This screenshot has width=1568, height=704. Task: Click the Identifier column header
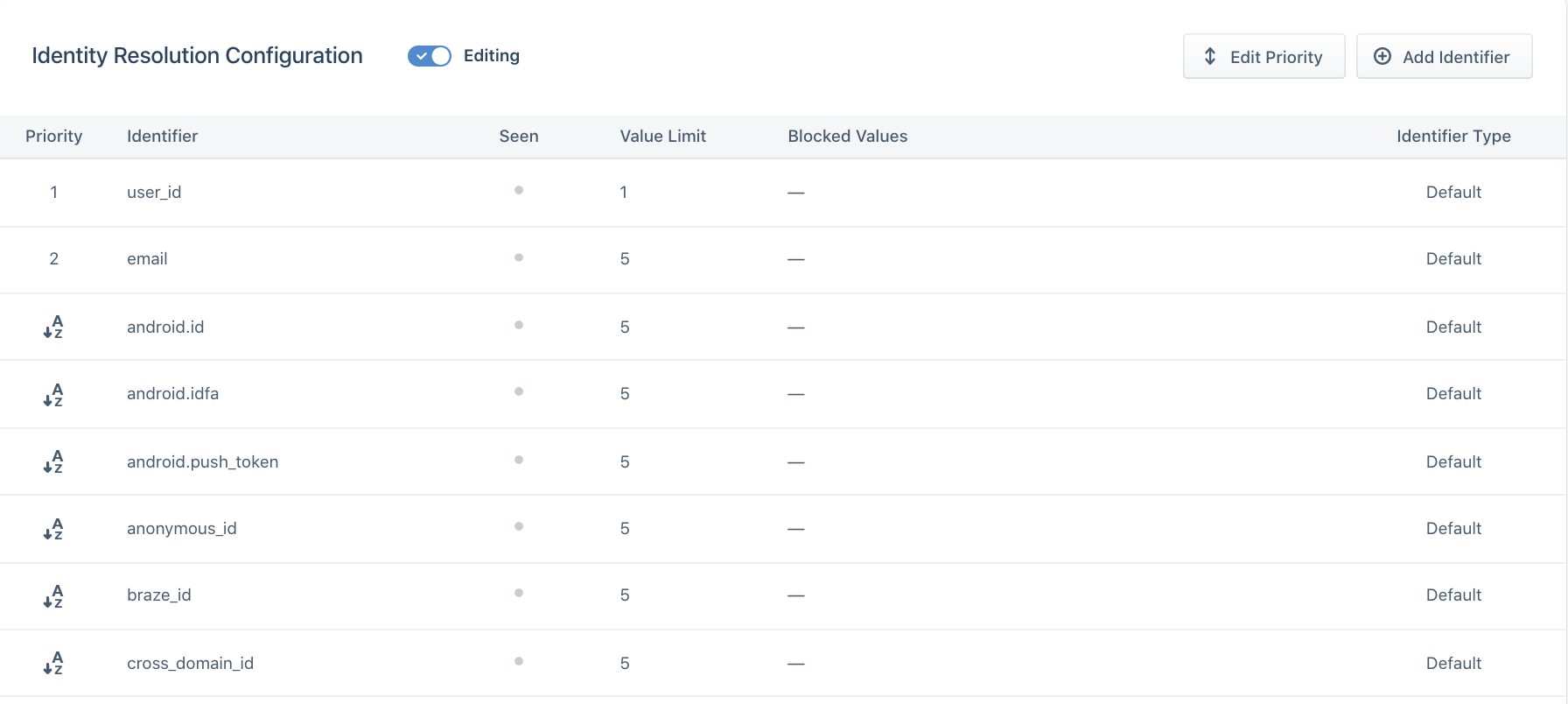click(162, 136)
